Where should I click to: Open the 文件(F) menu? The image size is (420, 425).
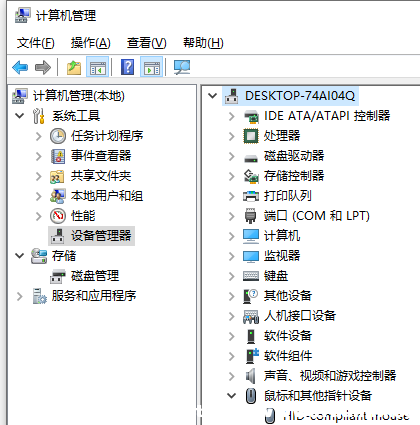tap(35, 43)
